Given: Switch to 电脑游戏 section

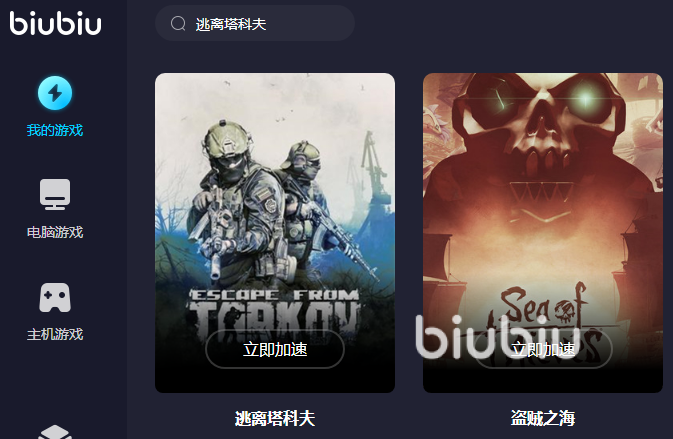Looking at the screenshot, I should tap(55, 232).
